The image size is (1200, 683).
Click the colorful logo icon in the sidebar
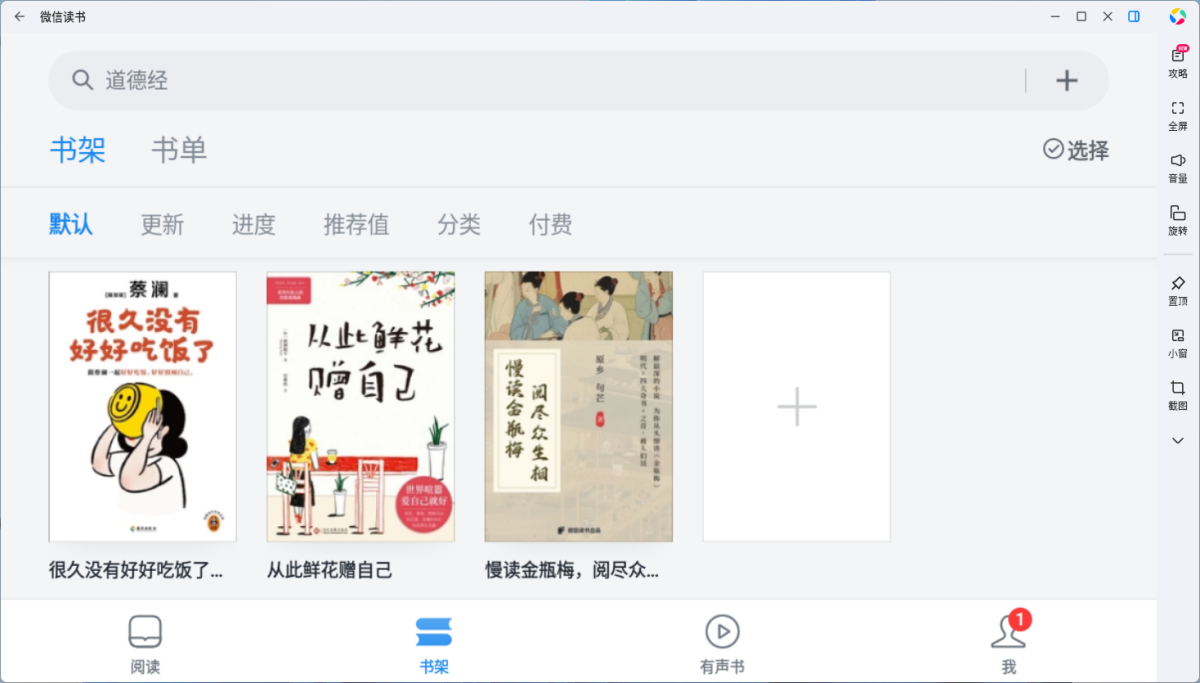(x=1177, y=16)
